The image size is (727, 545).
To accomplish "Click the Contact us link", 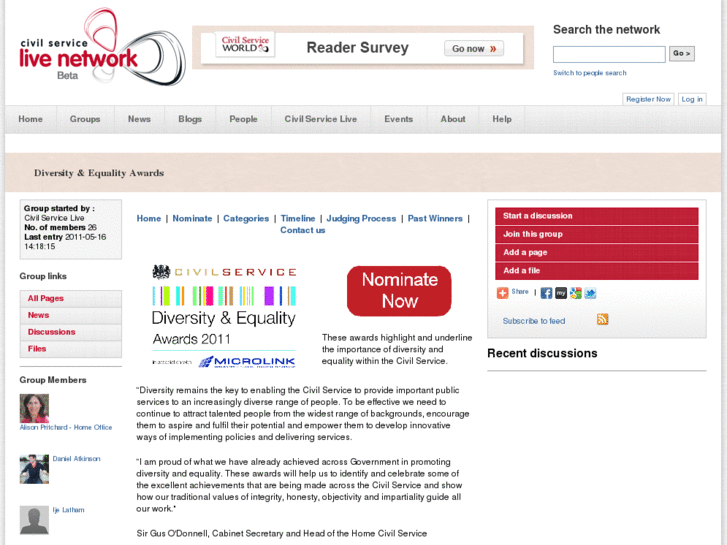I will pyautogui.click(x=303, y=230).
